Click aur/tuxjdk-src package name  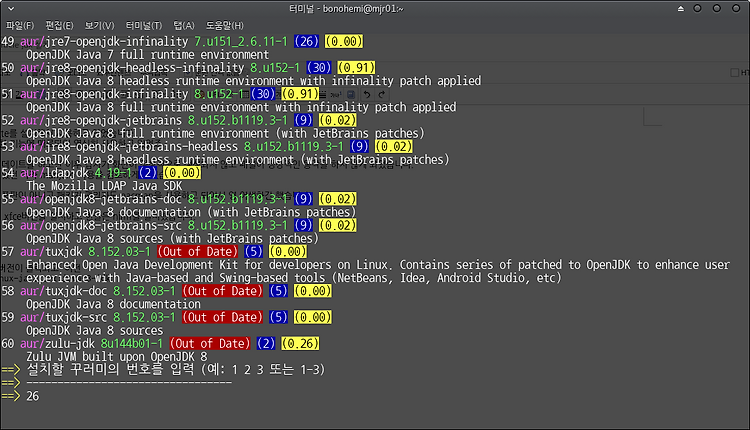64,318
